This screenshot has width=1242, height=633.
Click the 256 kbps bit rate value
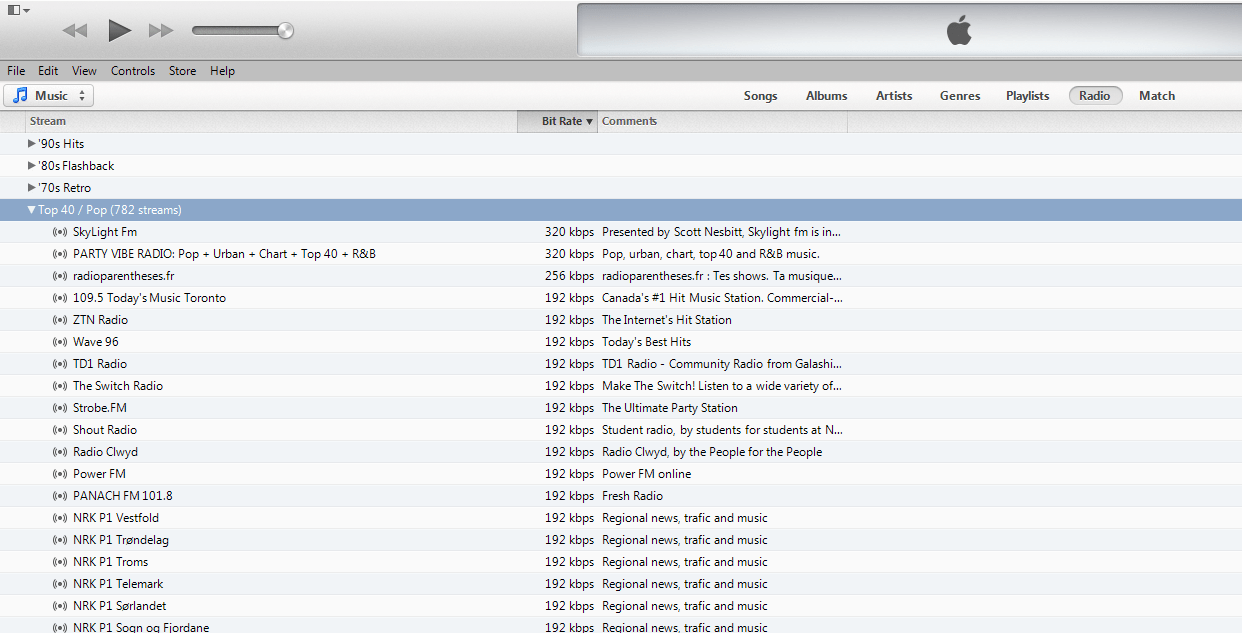[569, 276]
